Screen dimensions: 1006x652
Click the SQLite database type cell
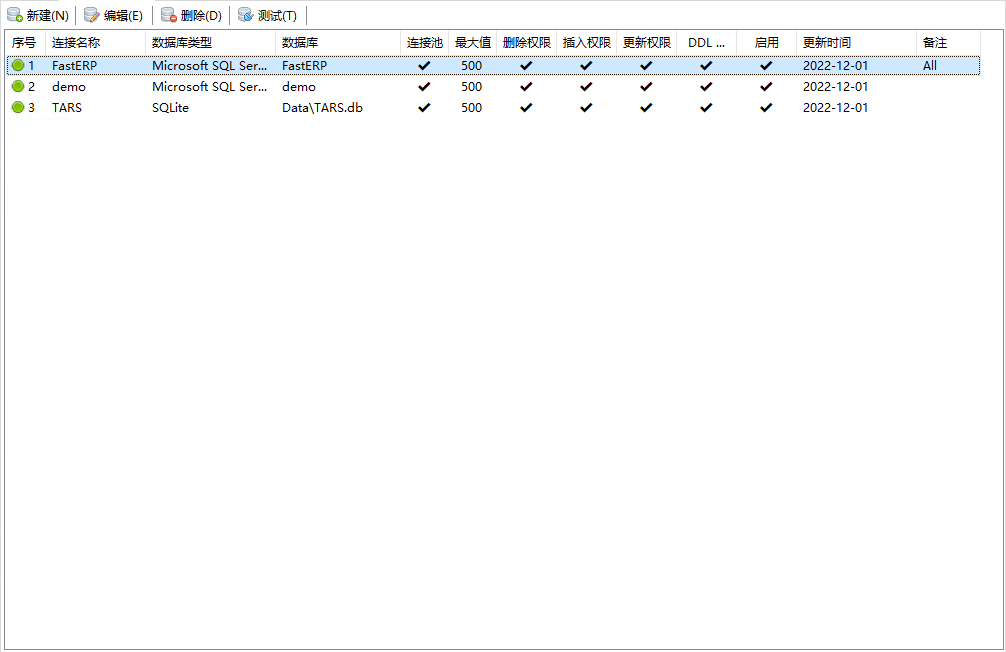coord(170,108)
